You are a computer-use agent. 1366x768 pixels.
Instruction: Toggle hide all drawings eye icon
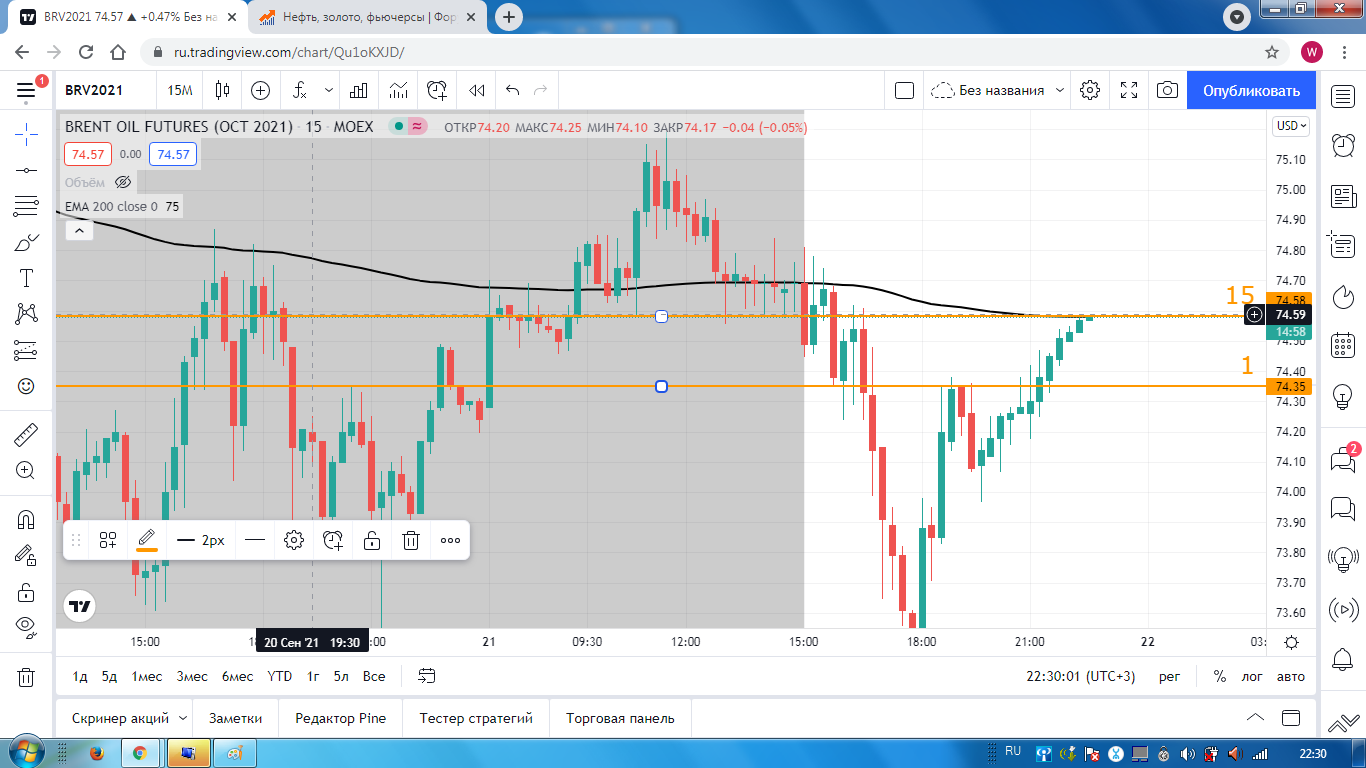coord(26,627)
